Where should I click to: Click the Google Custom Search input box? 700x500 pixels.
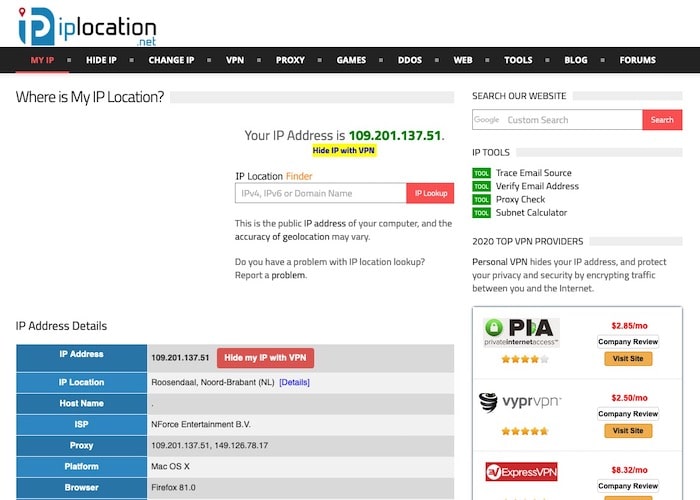570,120
